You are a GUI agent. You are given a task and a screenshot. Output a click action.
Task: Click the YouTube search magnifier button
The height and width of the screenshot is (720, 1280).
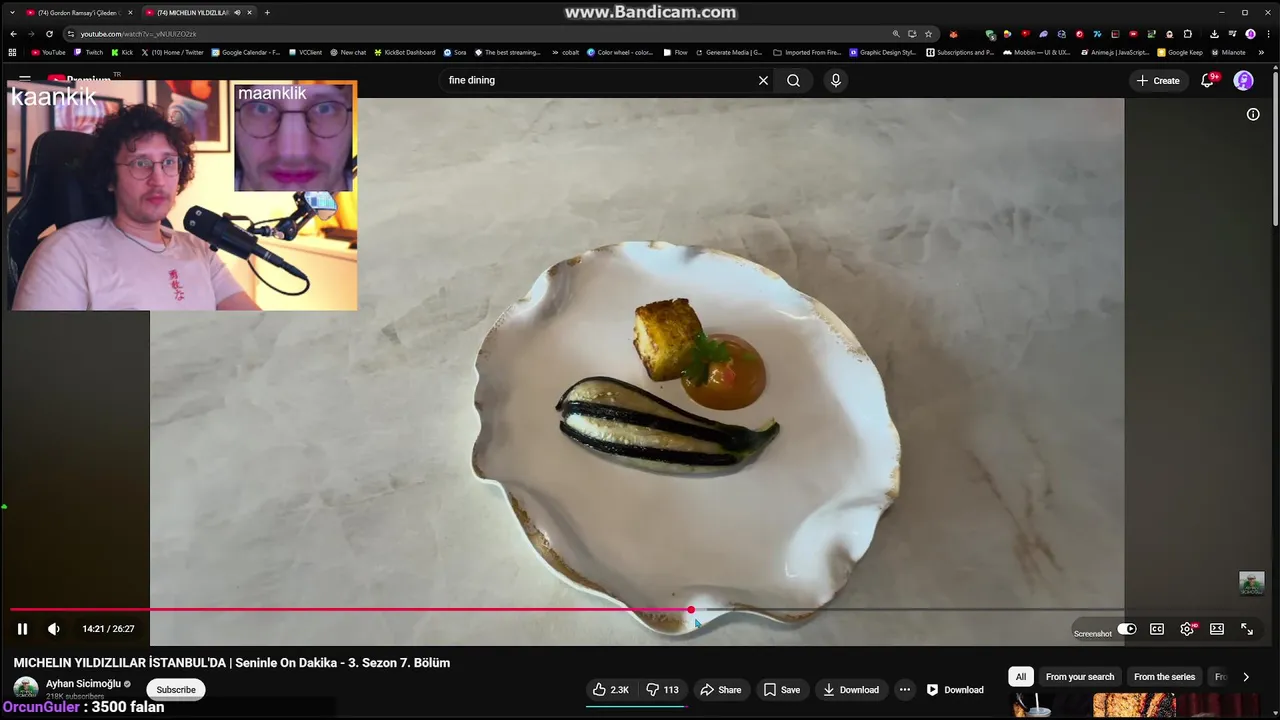coord(793,80)
